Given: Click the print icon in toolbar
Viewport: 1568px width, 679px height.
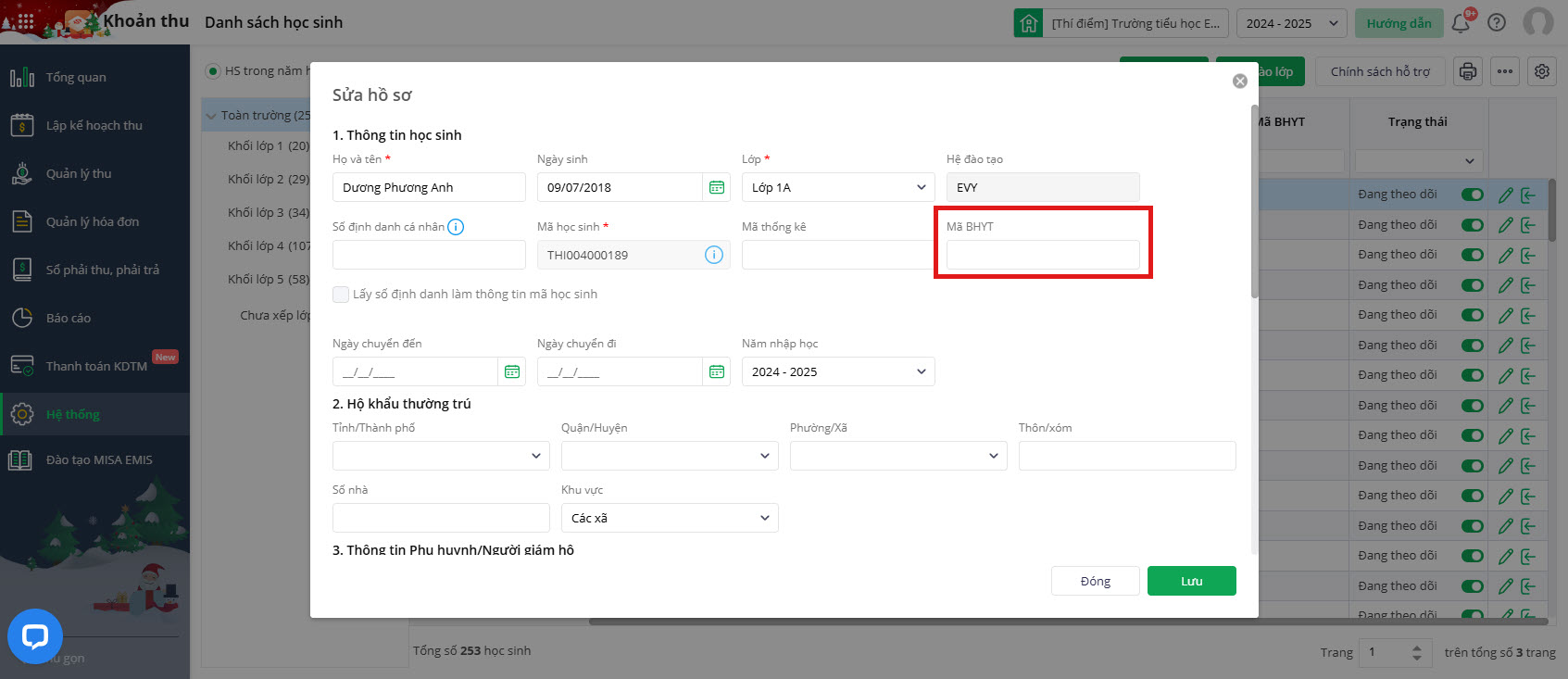Looking at the screenshot, I should (1468, 71).
